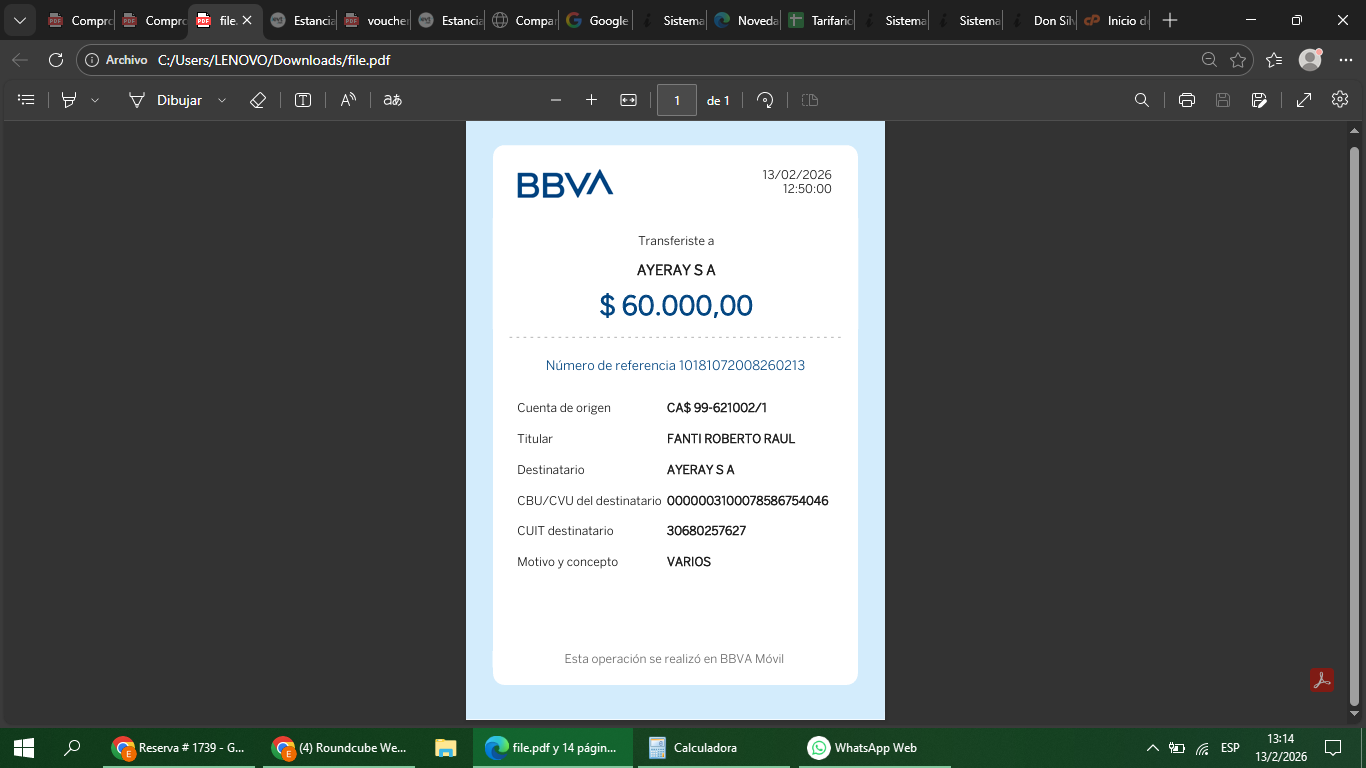
Task: Print the PDF document
Action: (1187, 100)
